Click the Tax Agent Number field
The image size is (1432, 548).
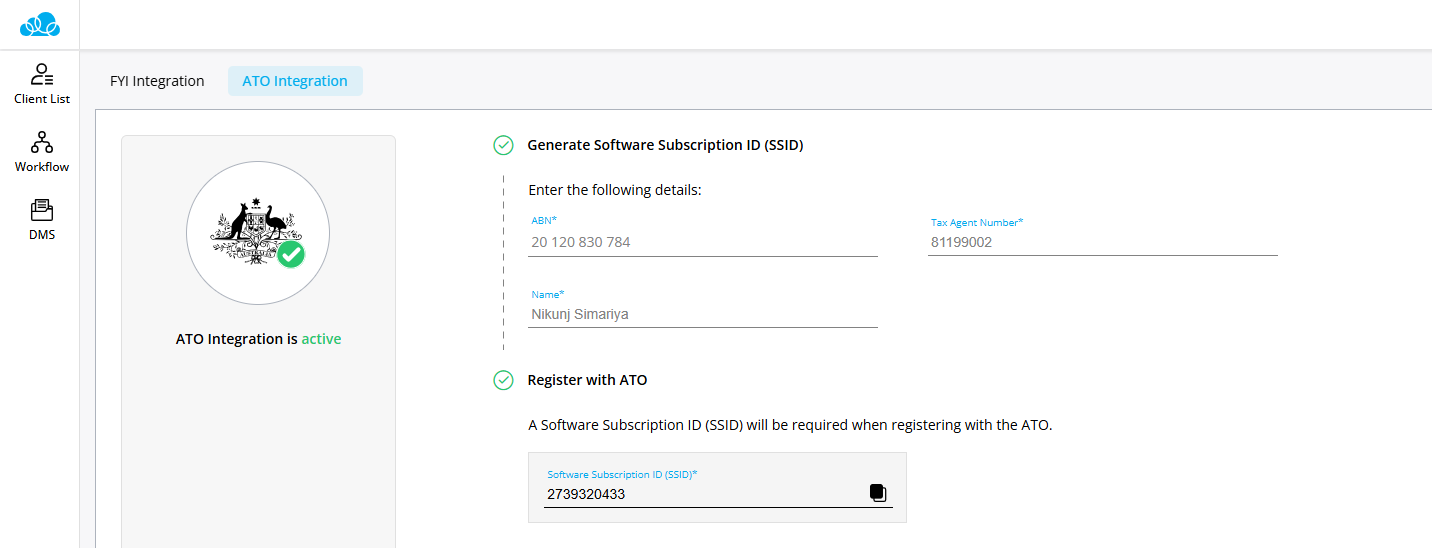point(1102,242)
